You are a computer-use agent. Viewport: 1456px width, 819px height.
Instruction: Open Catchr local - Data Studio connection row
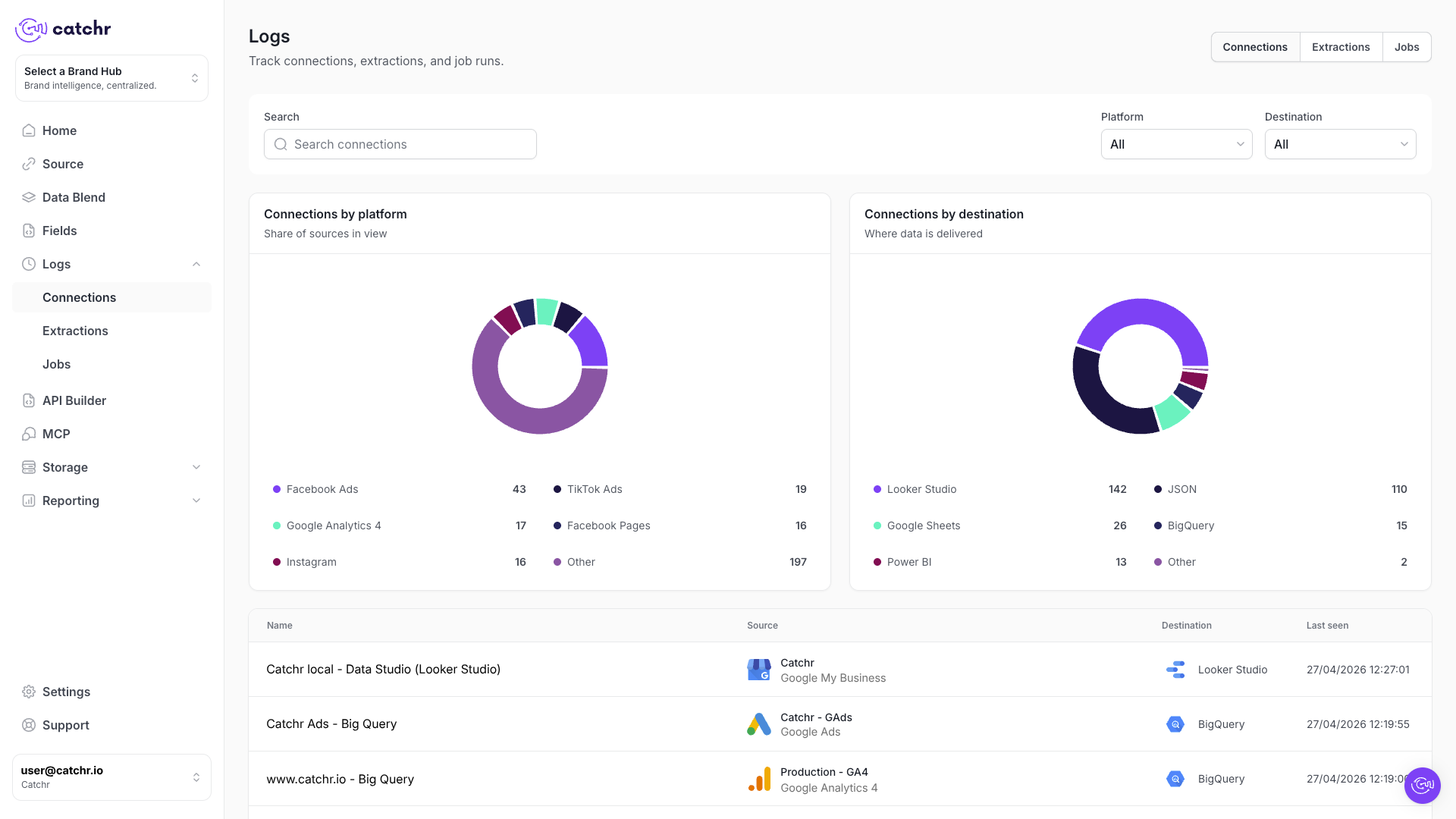[840, 670]
